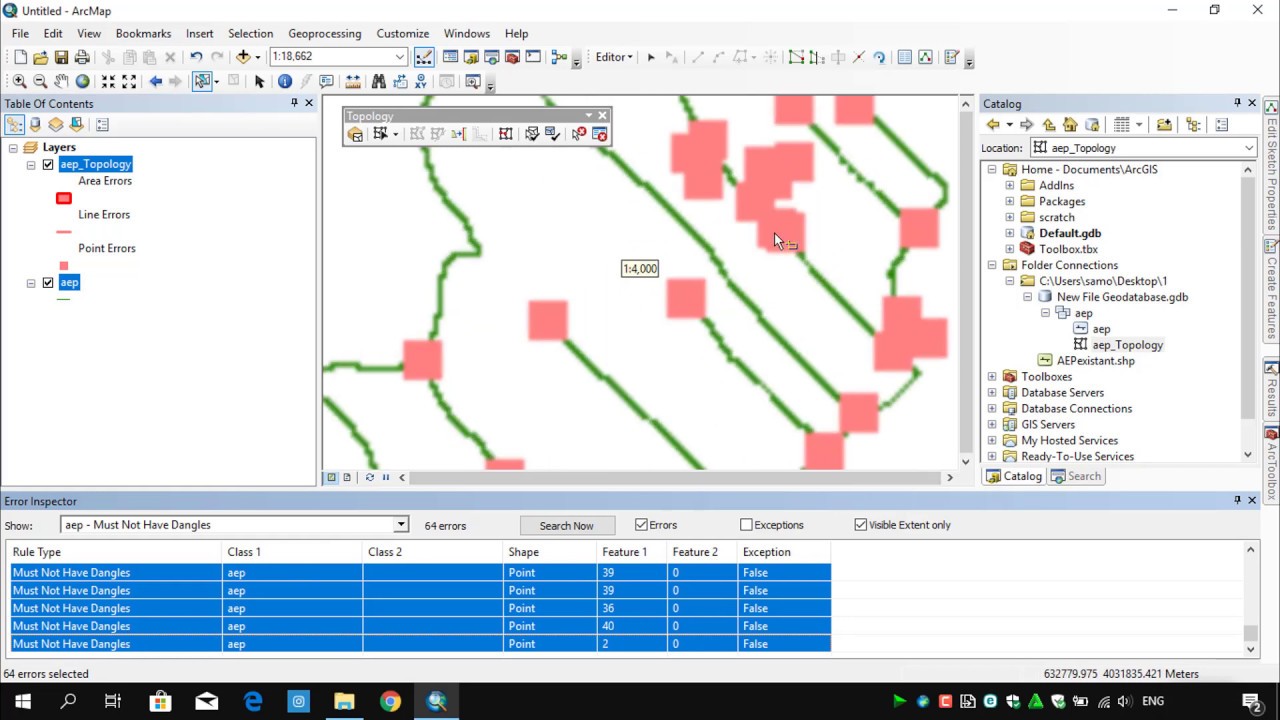1280x720 pixels.
Task: Click the Line Errors pink line symbol
Action: (x=64, y=232)
